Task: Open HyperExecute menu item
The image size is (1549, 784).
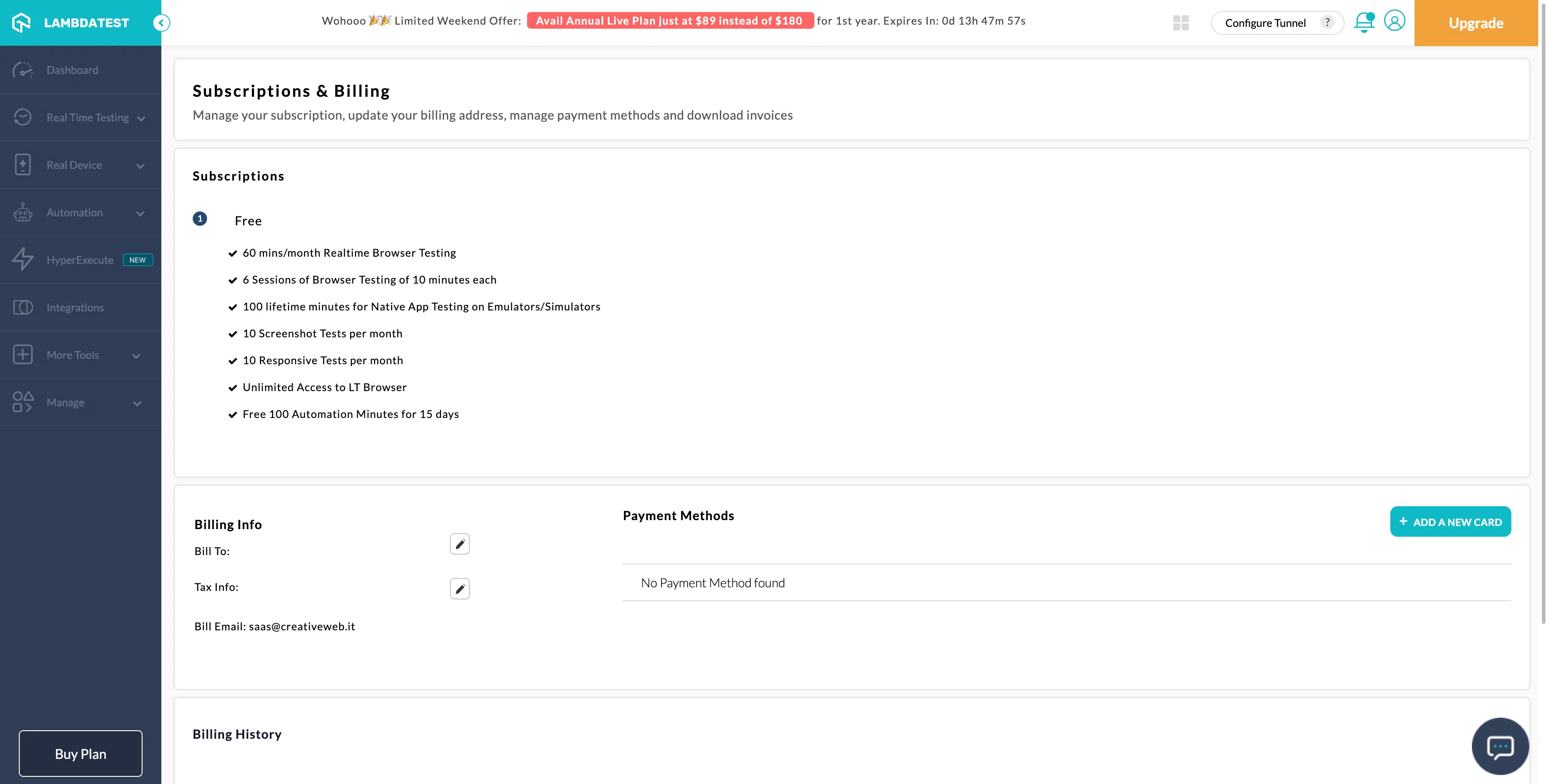Action: coord(81,260)
